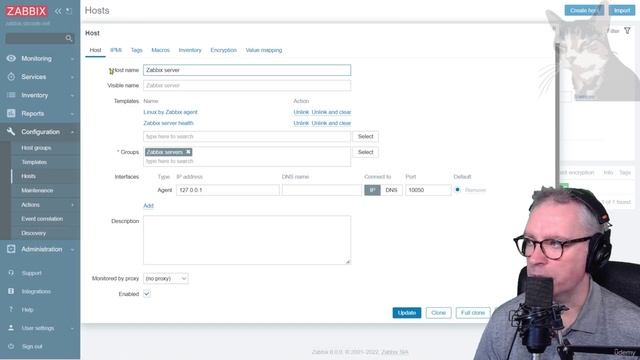Image resolution: width=640 pixels, height=360 pixels.
Task: Select the Default interface radio button
Action: 458,190
